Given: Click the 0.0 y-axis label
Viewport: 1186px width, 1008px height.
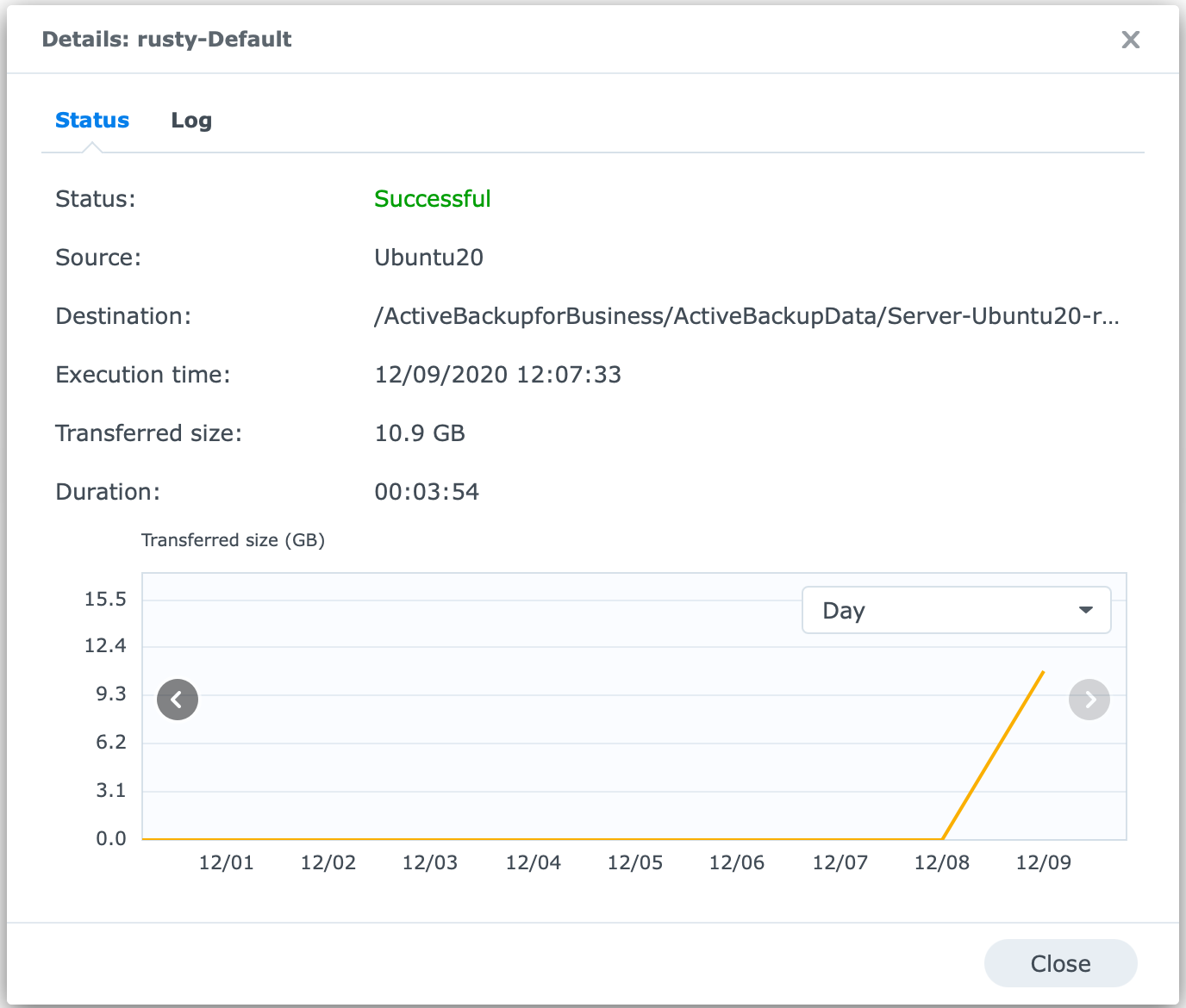Looking at the screenshot, I should point(111,838).
